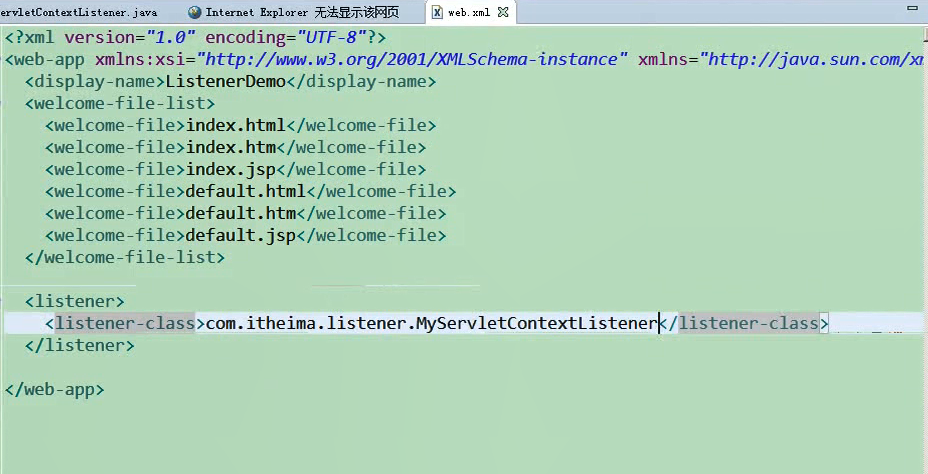Screen dimensions: 928x474
Task: Select the web.xml tab label
Action: point(470,13)
